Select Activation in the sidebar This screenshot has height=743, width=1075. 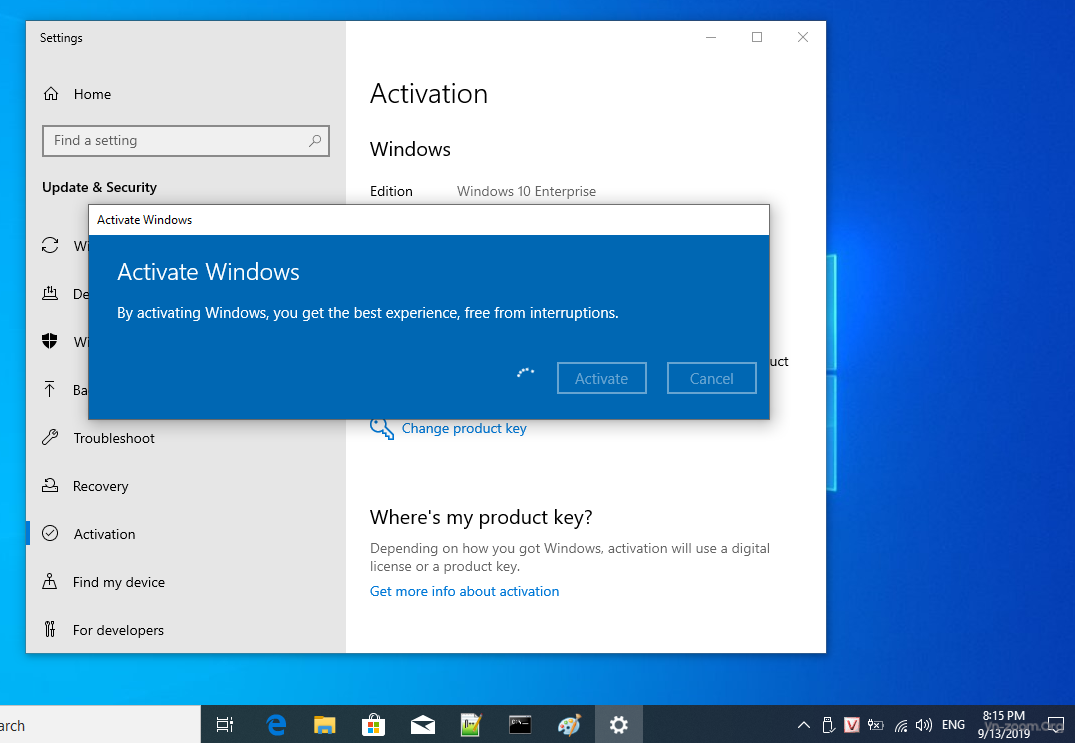(104, 534)
